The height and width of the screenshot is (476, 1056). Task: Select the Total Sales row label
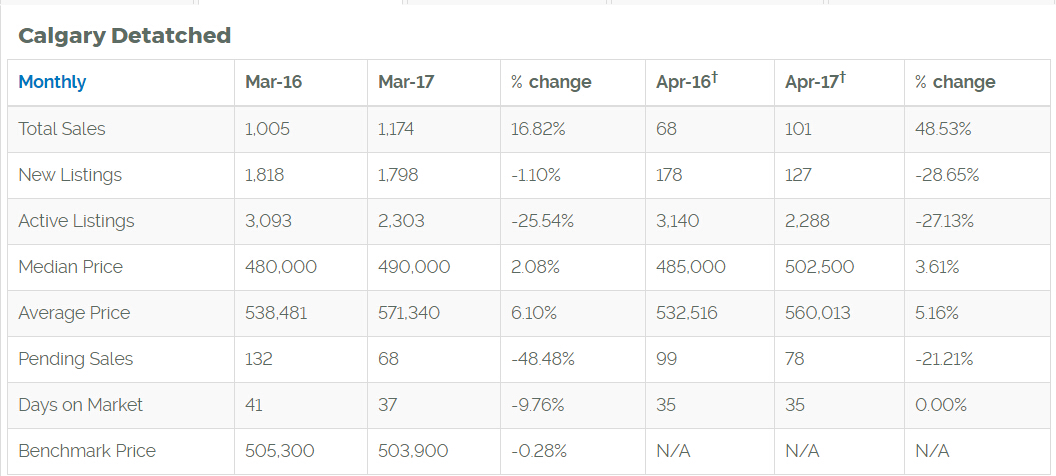[62, 129]
